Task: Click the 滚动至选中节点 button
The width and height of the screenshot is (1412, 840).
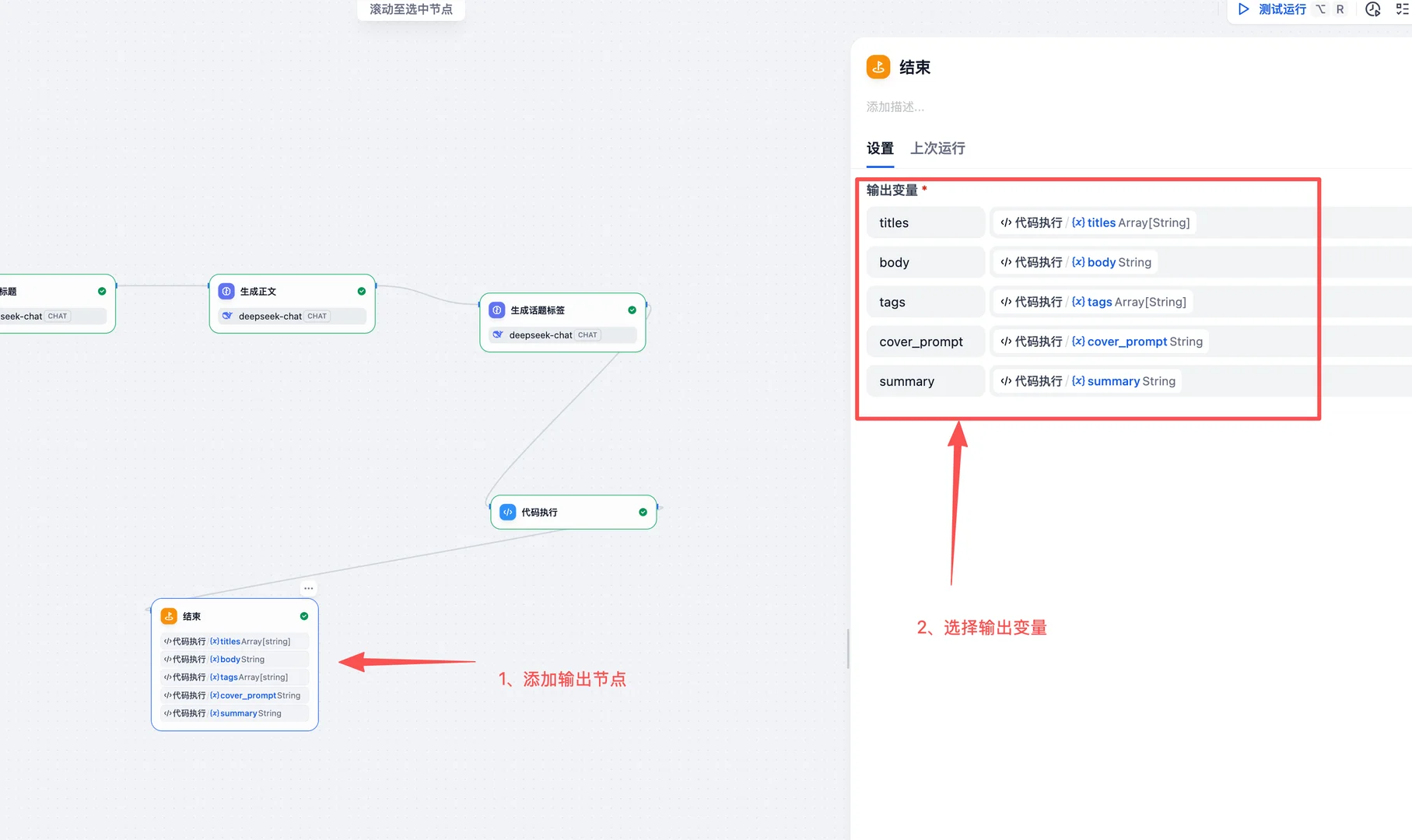Action: 411,9
